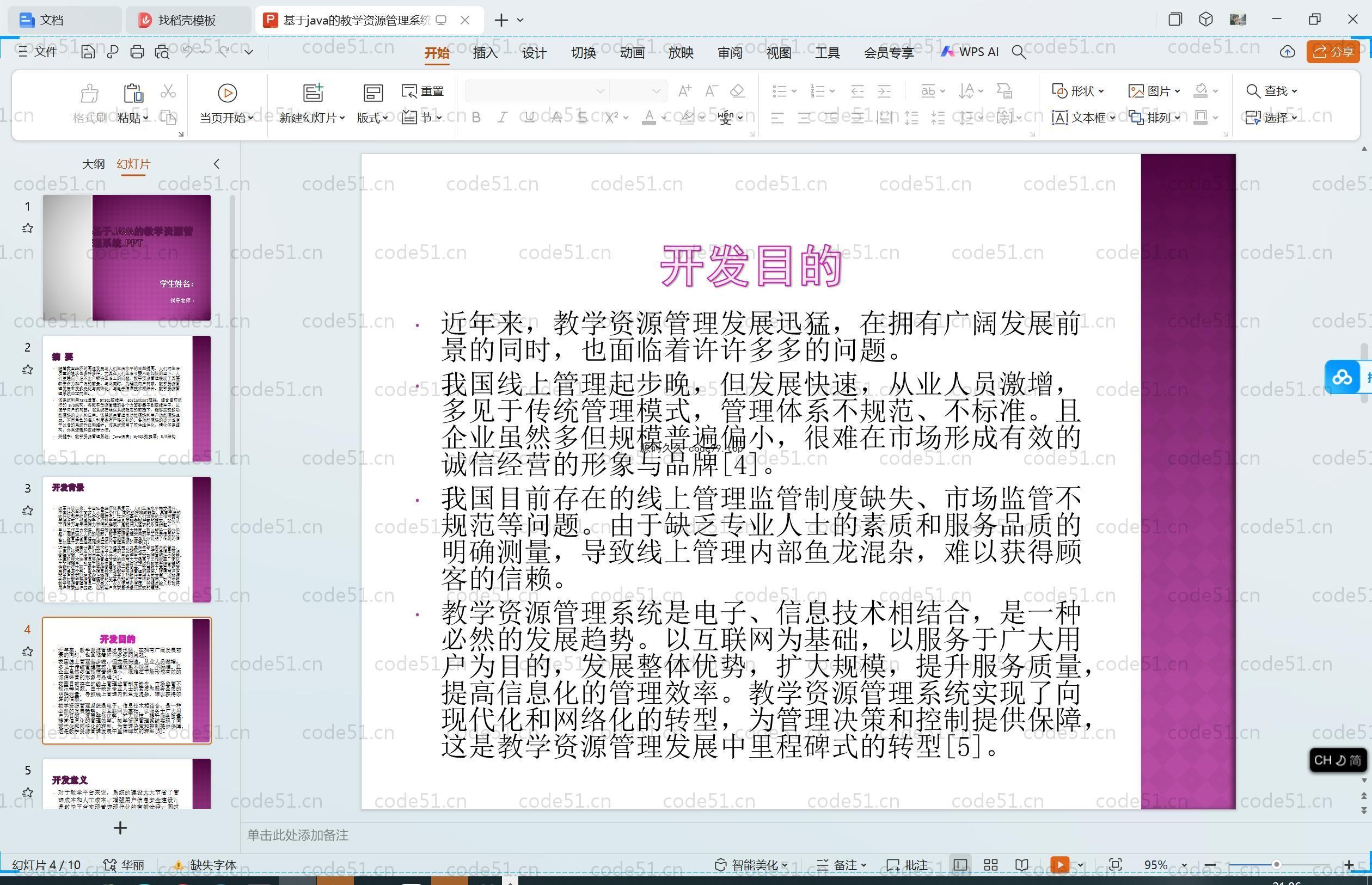Toggle Underline formatting
The image size is (1372, 885).
[529, 118]
